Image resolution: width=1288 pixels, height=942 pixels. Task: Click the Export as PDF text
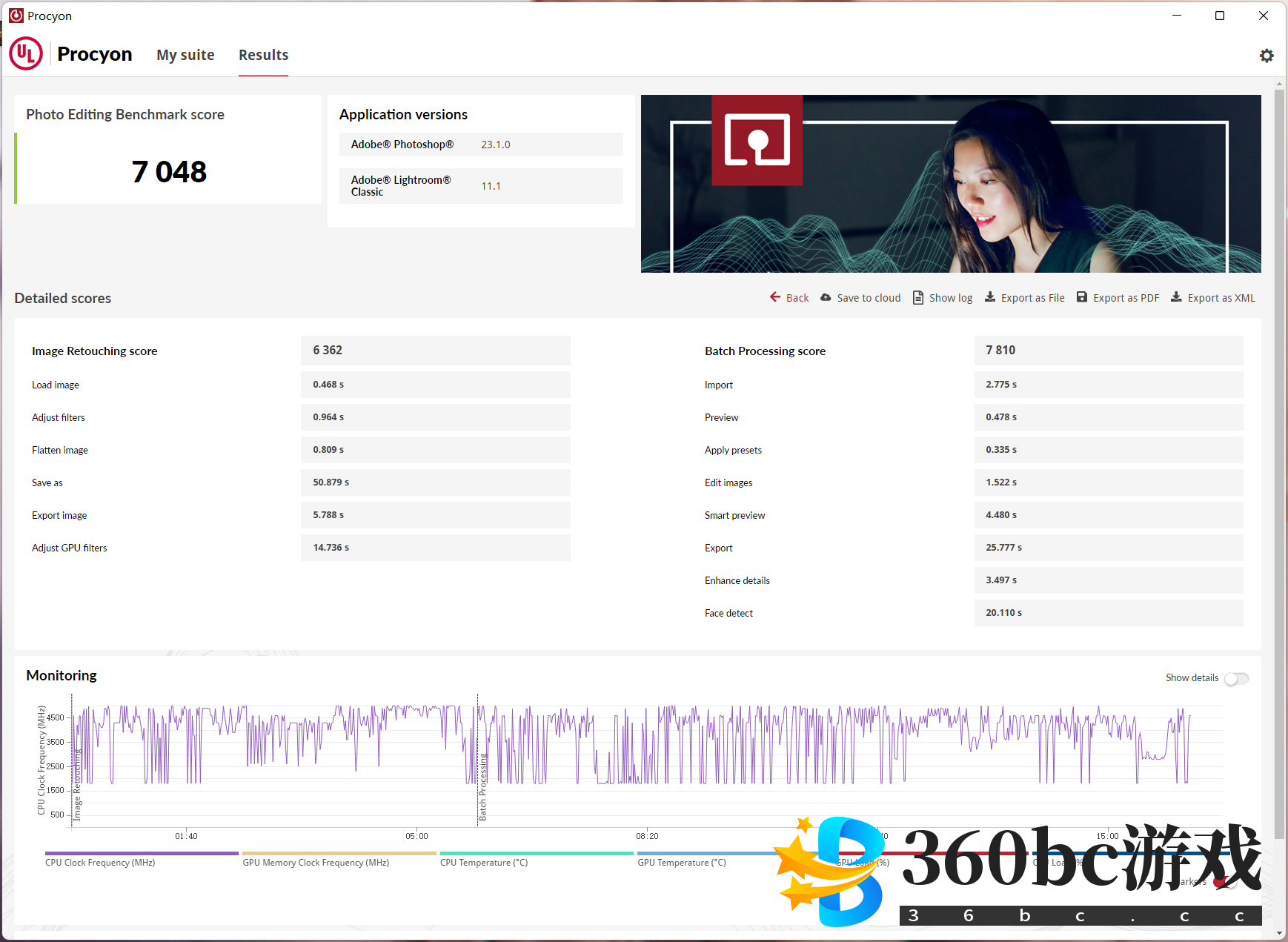tap(1126, 298)
